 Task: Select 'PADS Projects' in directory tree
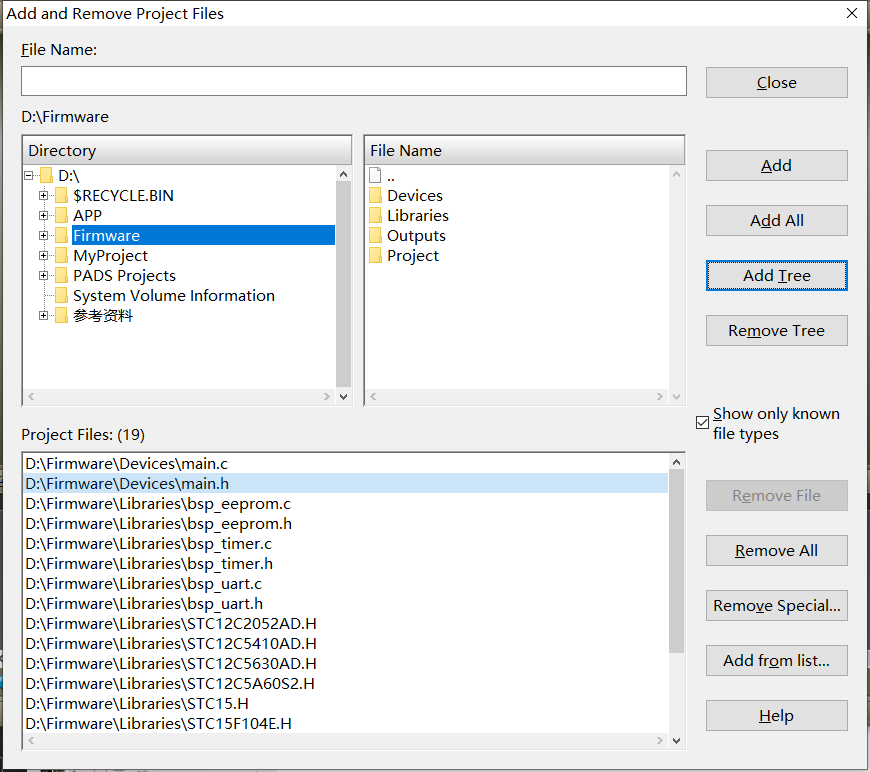coord(124,276)
